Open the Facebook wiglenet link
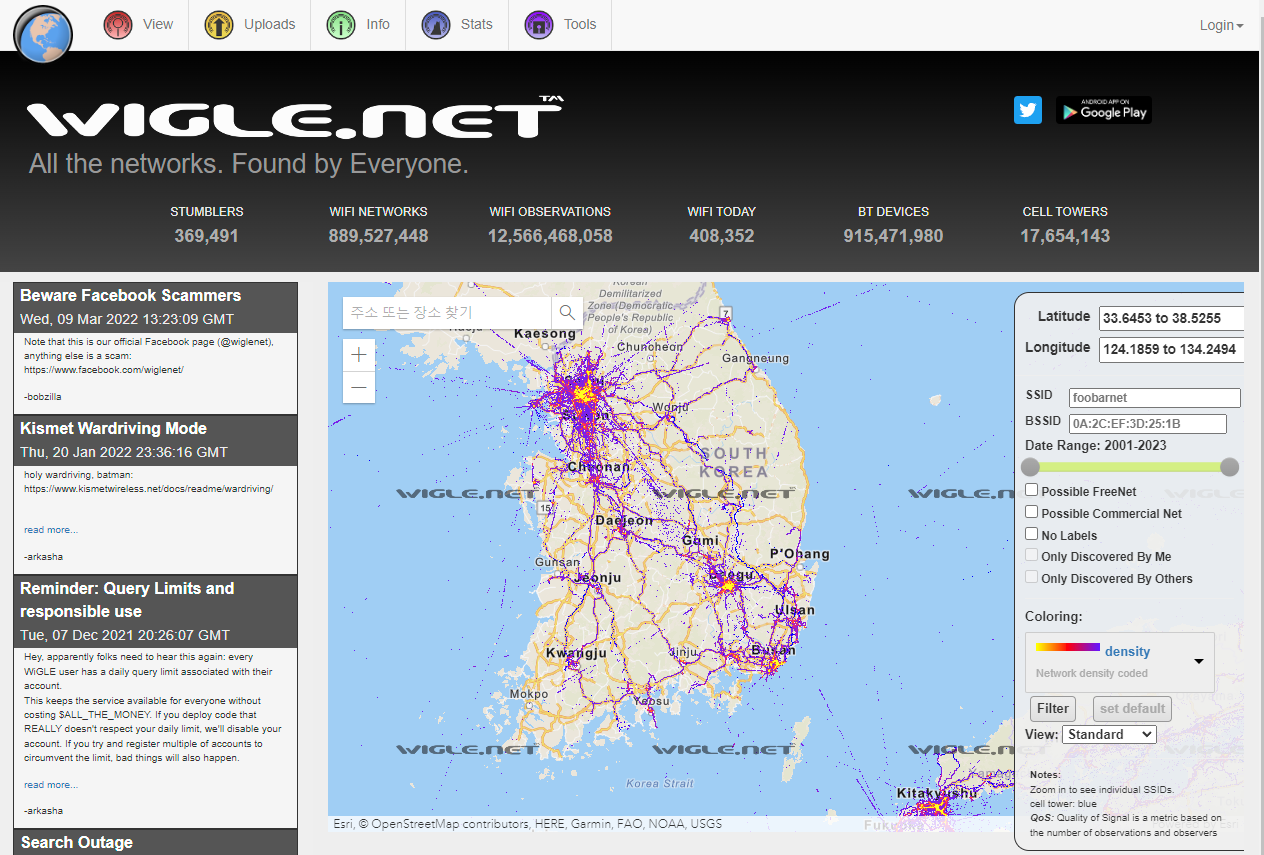 pos(104,370)
